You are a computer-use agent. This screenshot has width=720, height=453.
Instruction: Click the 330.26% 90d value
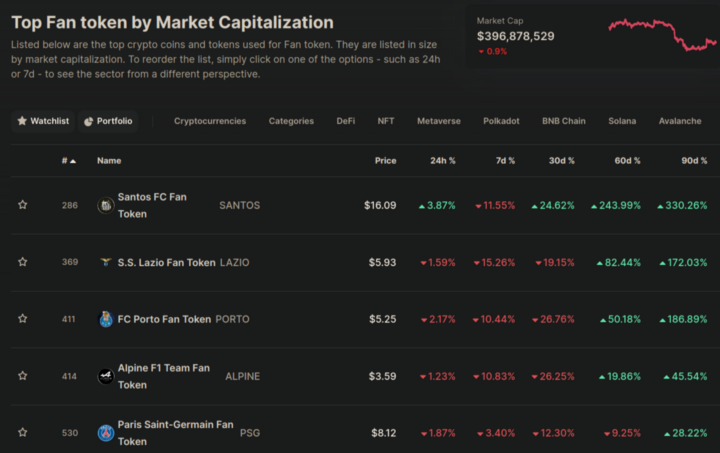pos(682,205)
